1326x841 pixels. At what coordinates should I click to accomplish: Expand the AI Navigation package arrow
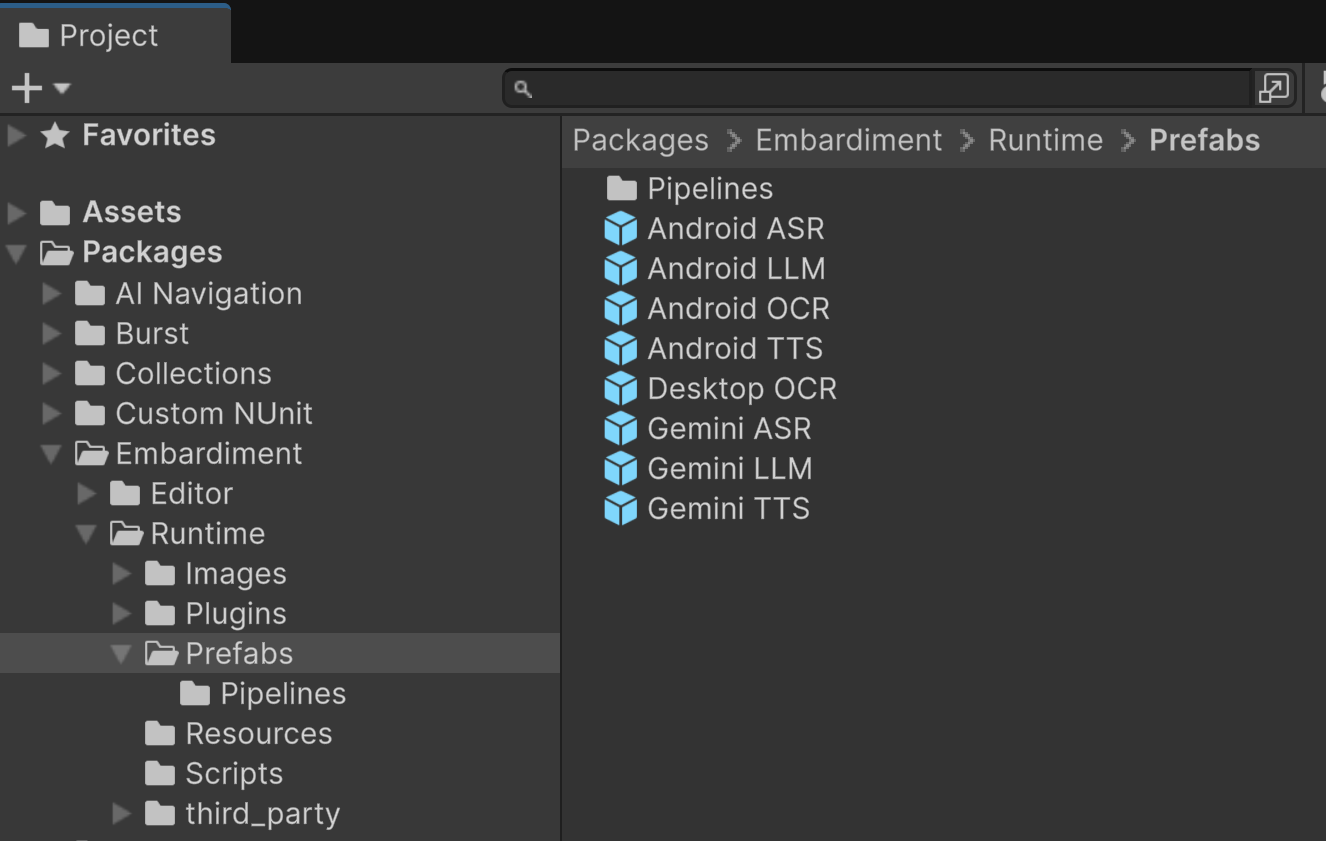[51, 294]
